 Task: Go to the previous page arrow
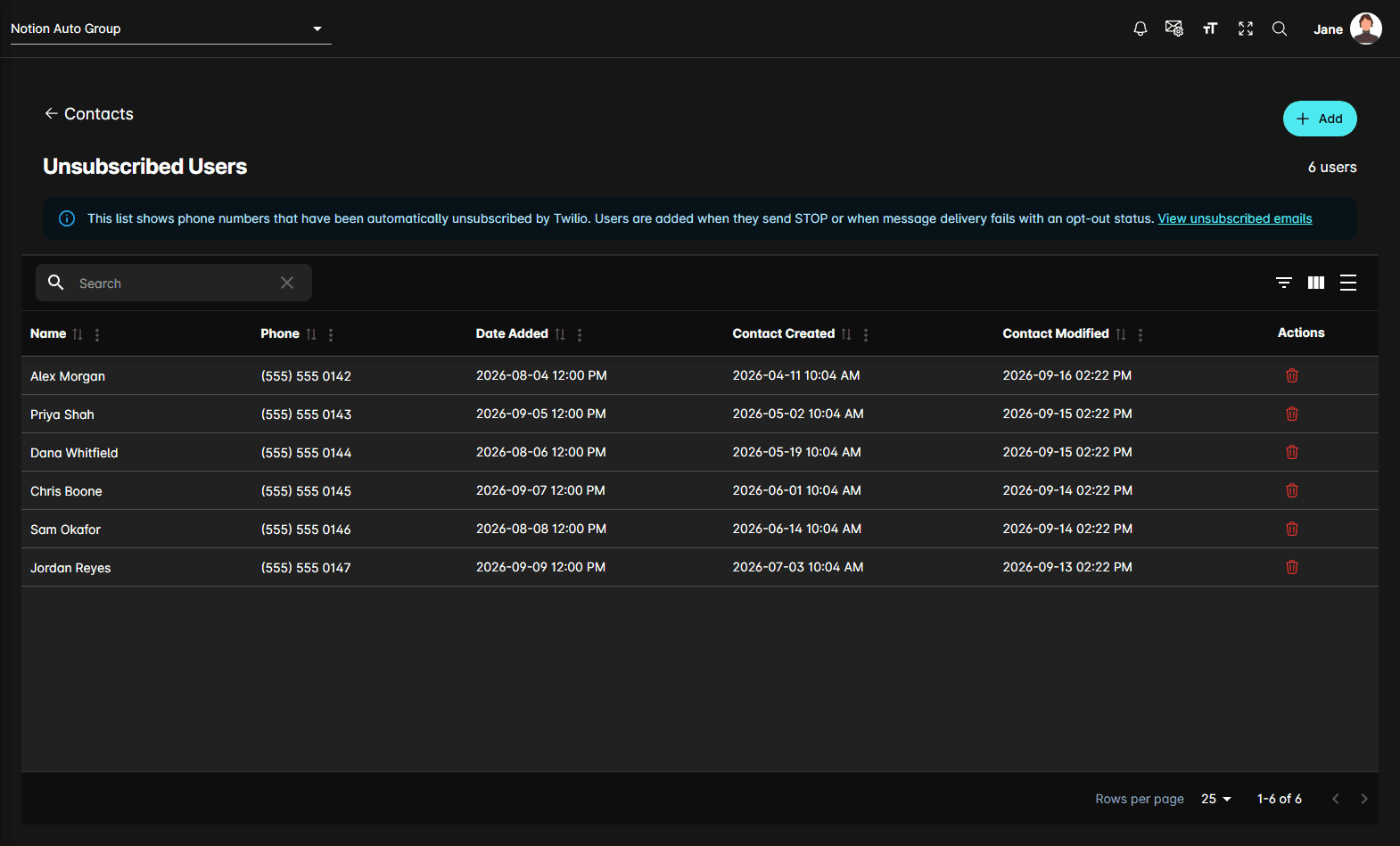(x=1336, y=799)
